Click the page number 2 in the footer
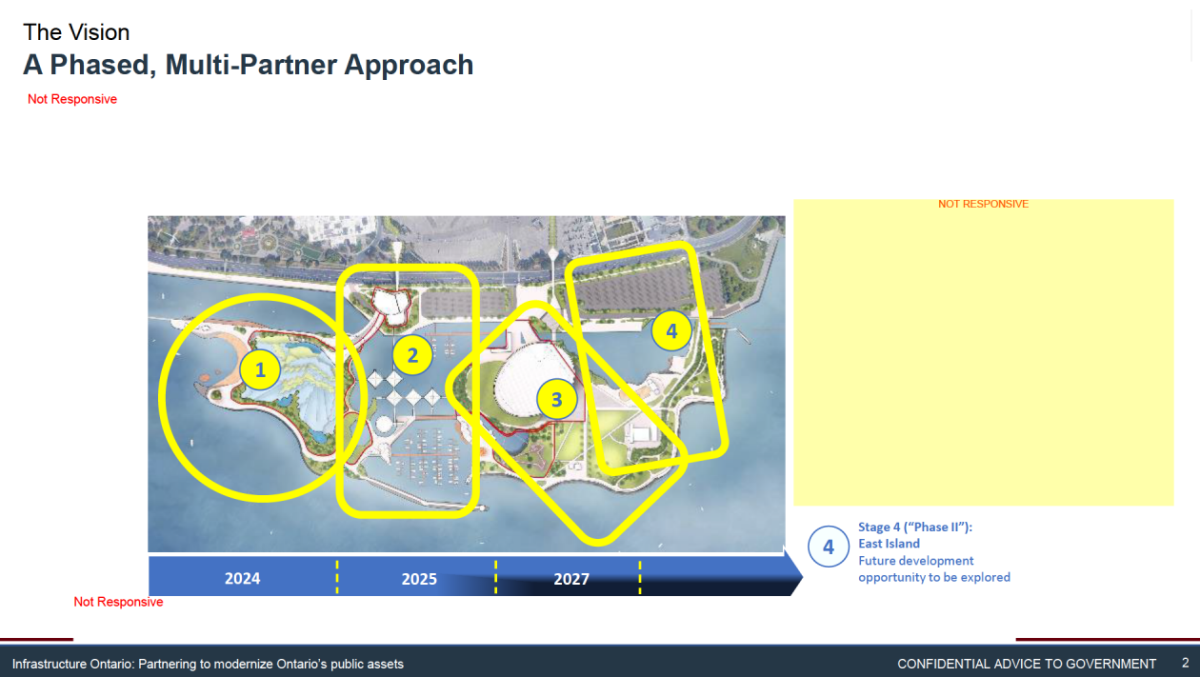Screen dimensions: 1200x677 coord(1184,662)
